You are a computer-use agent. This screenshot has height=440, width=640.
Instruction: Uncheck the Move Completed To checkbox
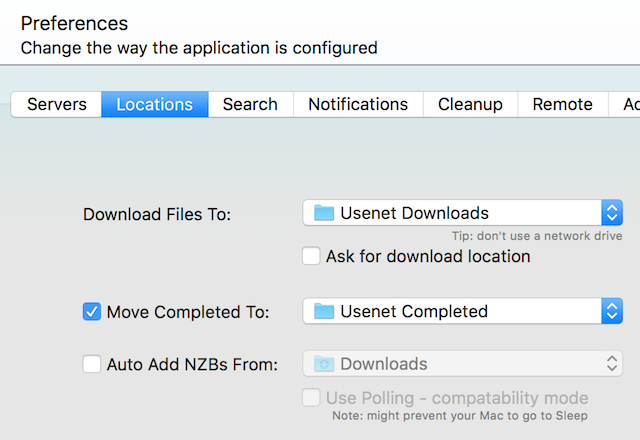click(x=92, y=311)
